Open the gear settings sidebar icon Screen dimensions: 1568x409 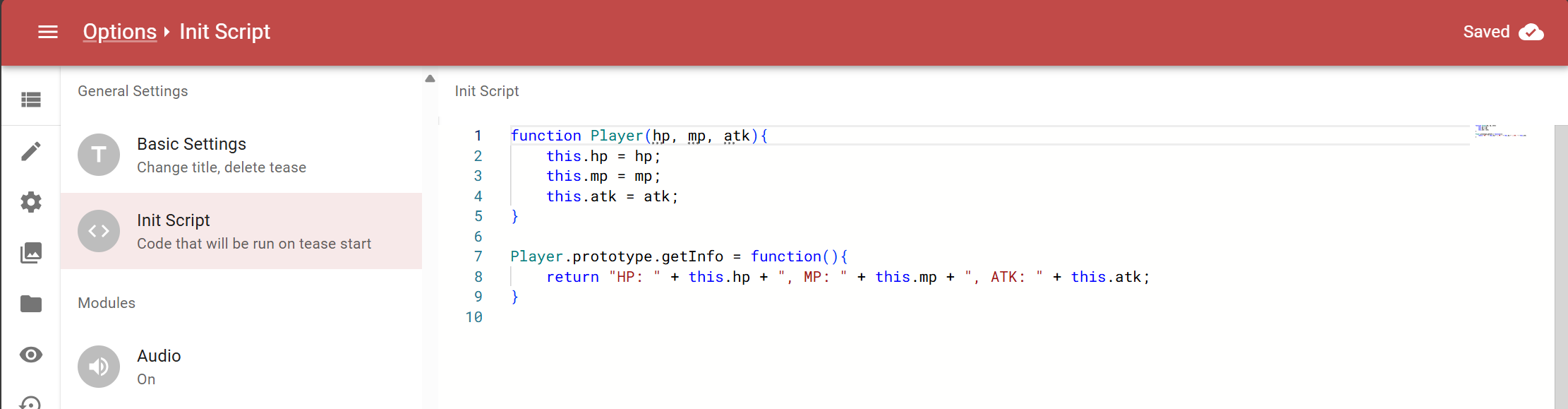[31, 203]
